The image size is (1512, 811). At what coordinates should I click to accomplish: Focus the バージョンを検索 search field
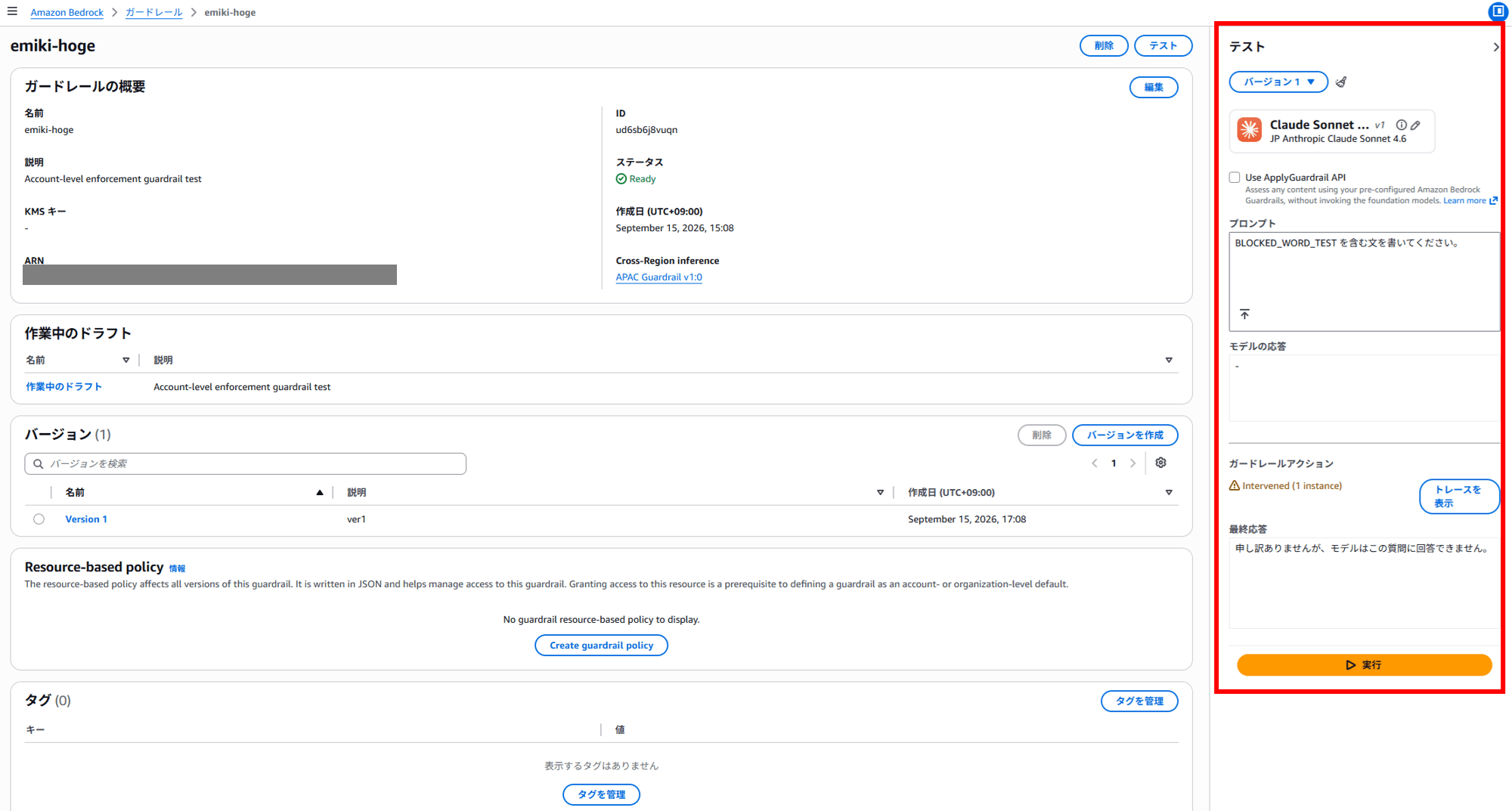(x=245, y=463)
